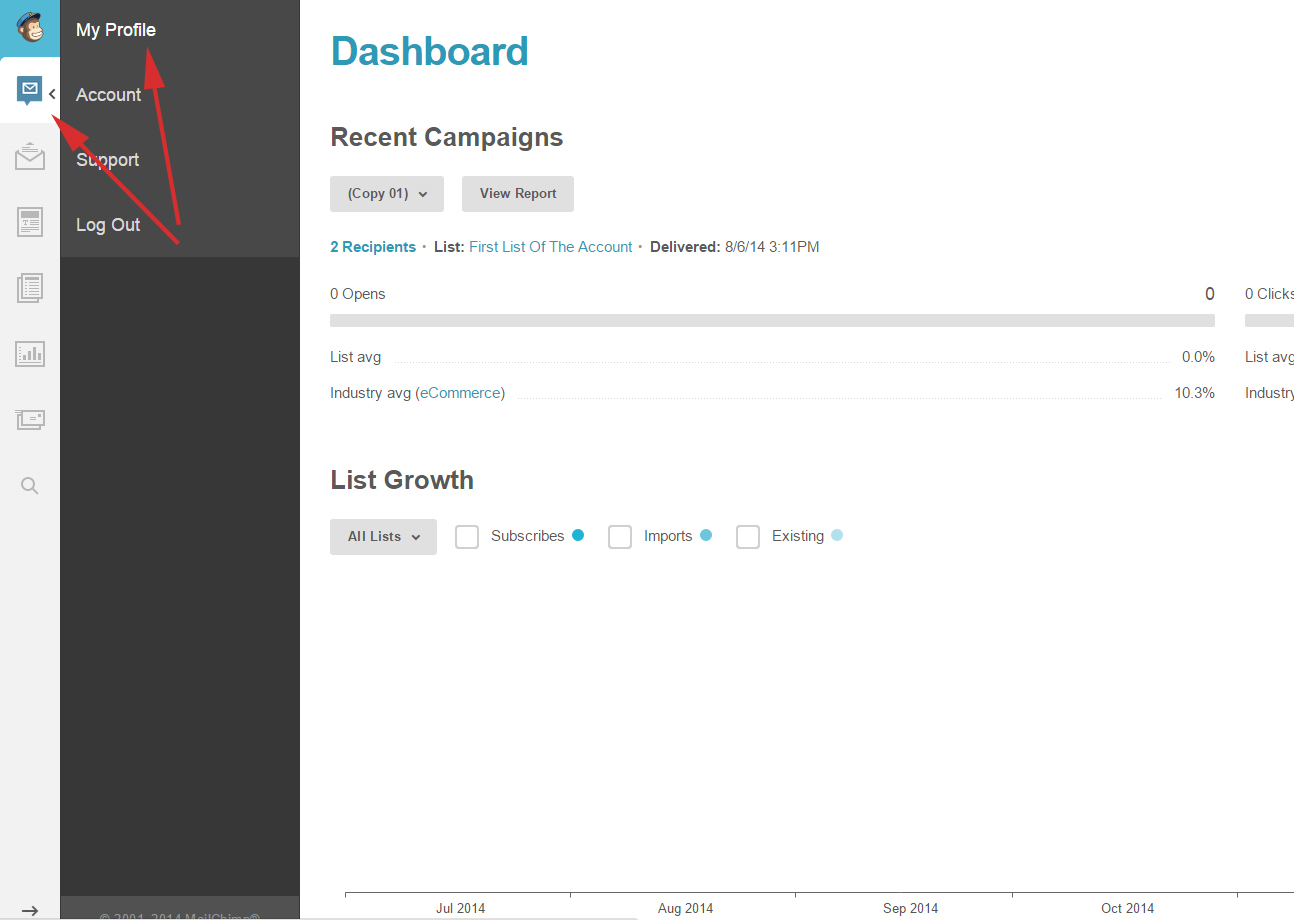
Task: Click the Jul 2014 axis label
Action: pyautogui.click(x=460, y=908)
